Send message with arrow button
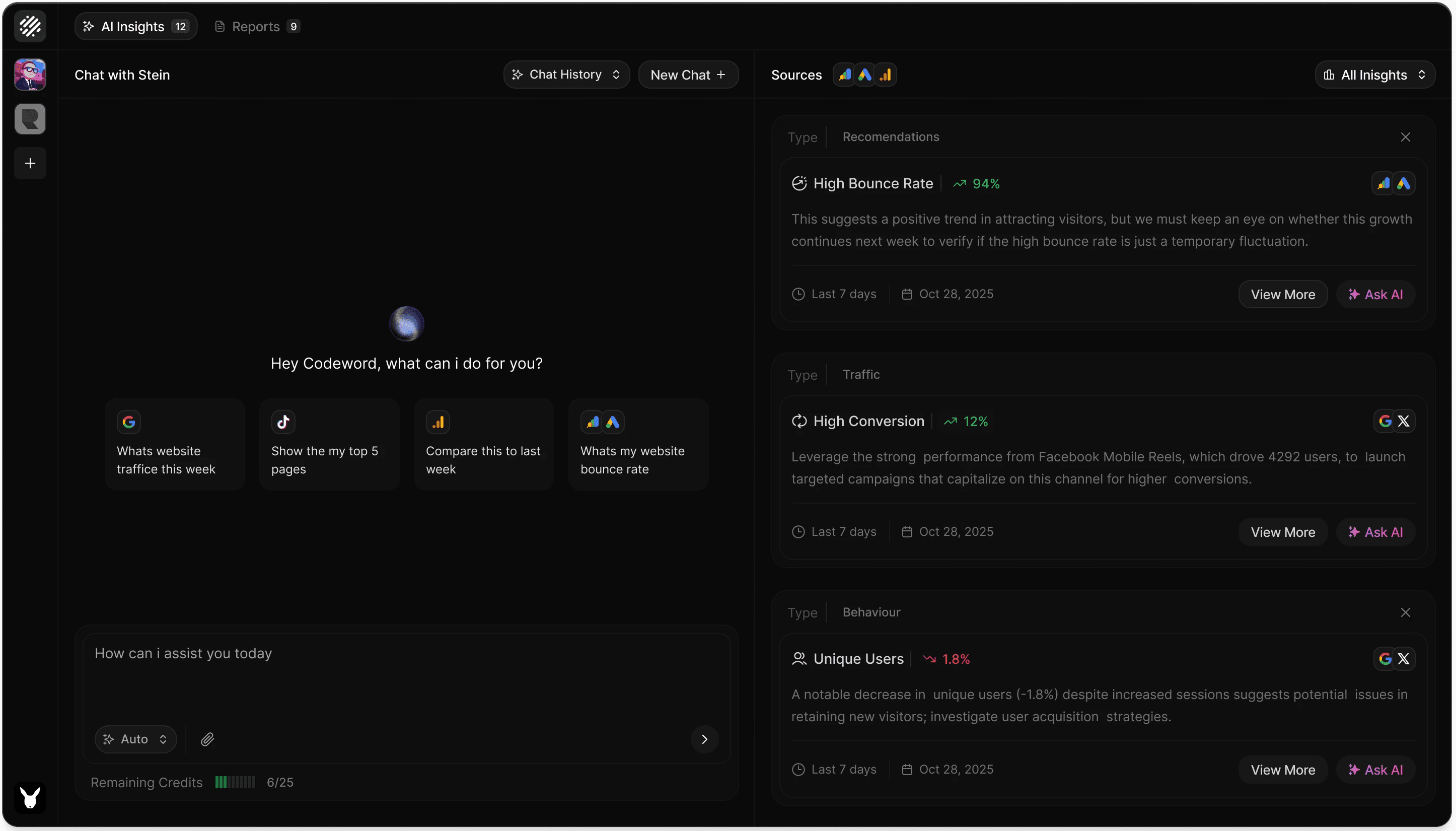This screenshot has height=831, width=1456. pos(704,739)
